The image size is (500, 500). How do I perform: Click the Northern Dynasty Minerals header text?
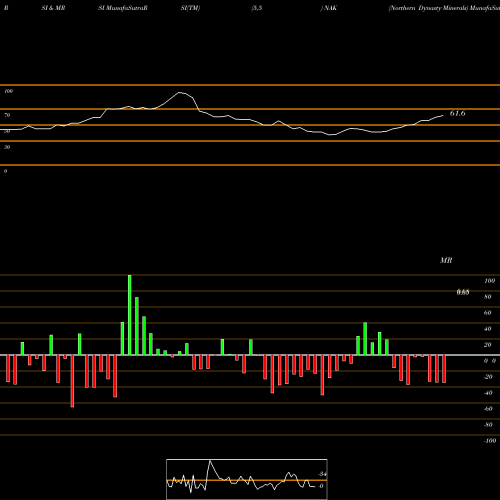(x=429, y=8)
